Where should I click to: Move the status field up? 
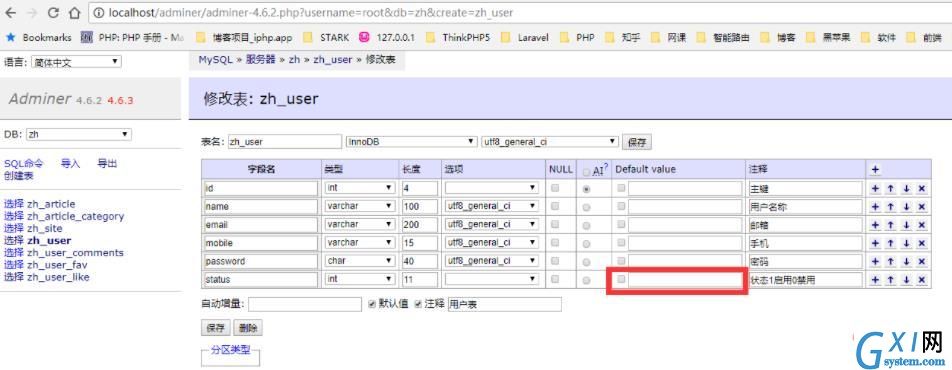(891, 279)
